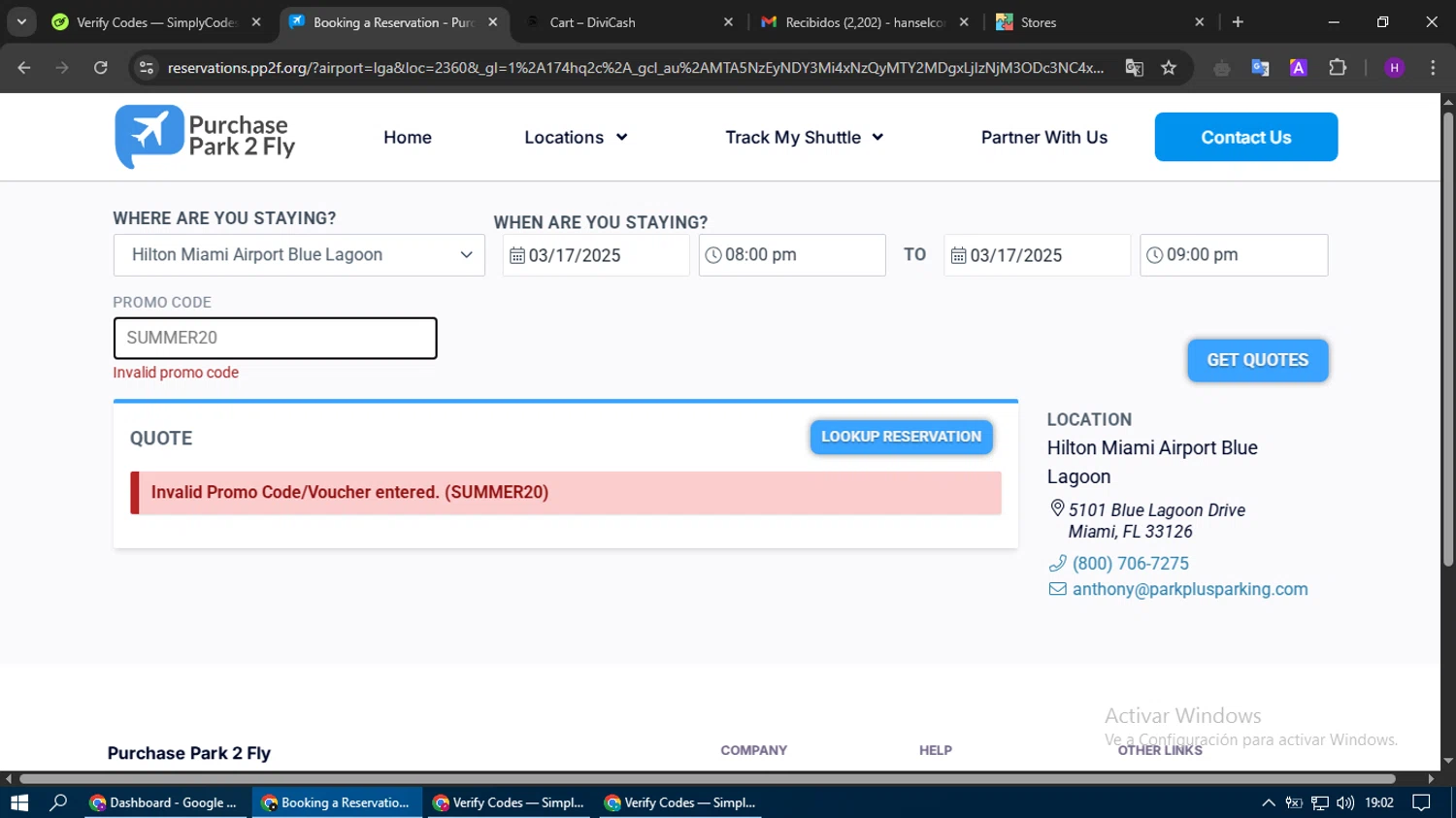The height and width of the screenshot is (818, 1456).
Task: Open the Chrome three-dot menu
Action: tap(1433, 67)
